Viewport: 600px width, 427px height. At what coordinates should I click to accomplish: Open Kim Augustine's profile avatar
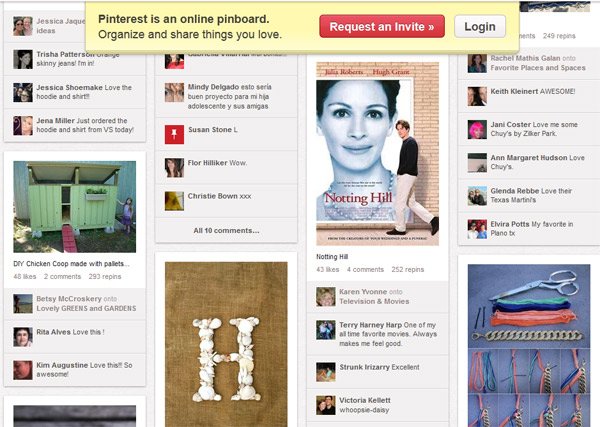23,370
